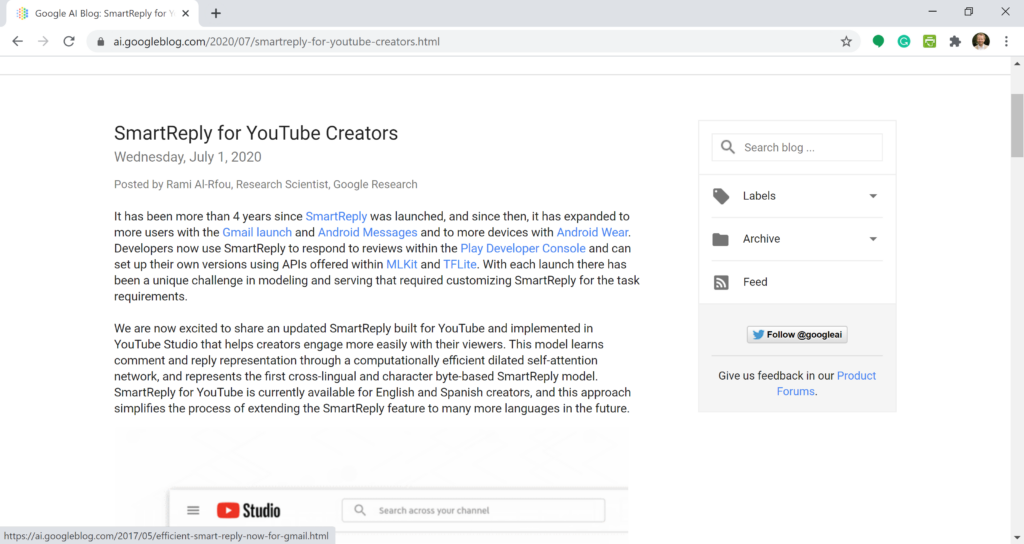Click the address bar URL
This screenshot has height=544, width=1024.
(276, 41)
